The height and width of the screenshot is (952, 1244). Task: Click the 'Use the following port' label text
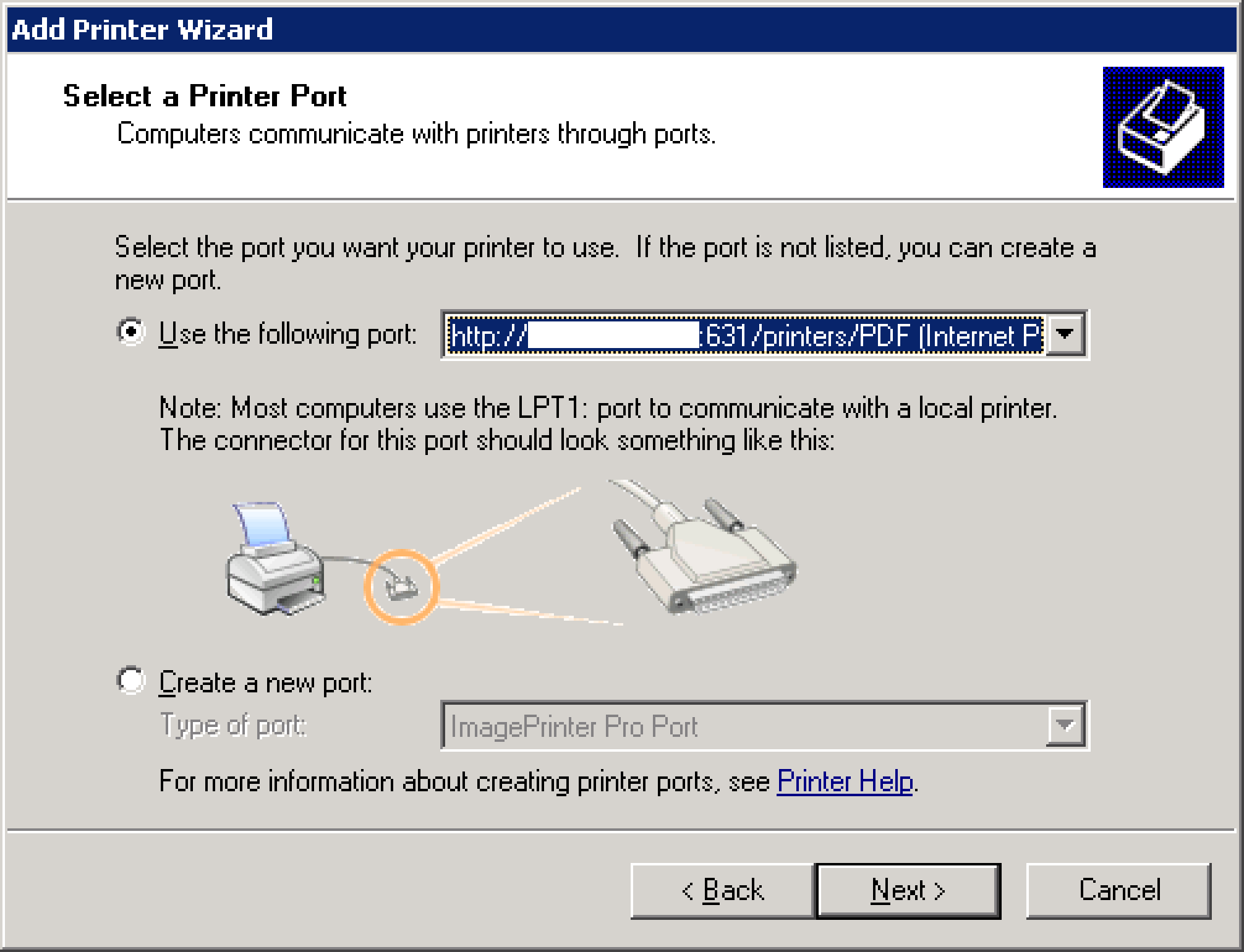[288, 334]
